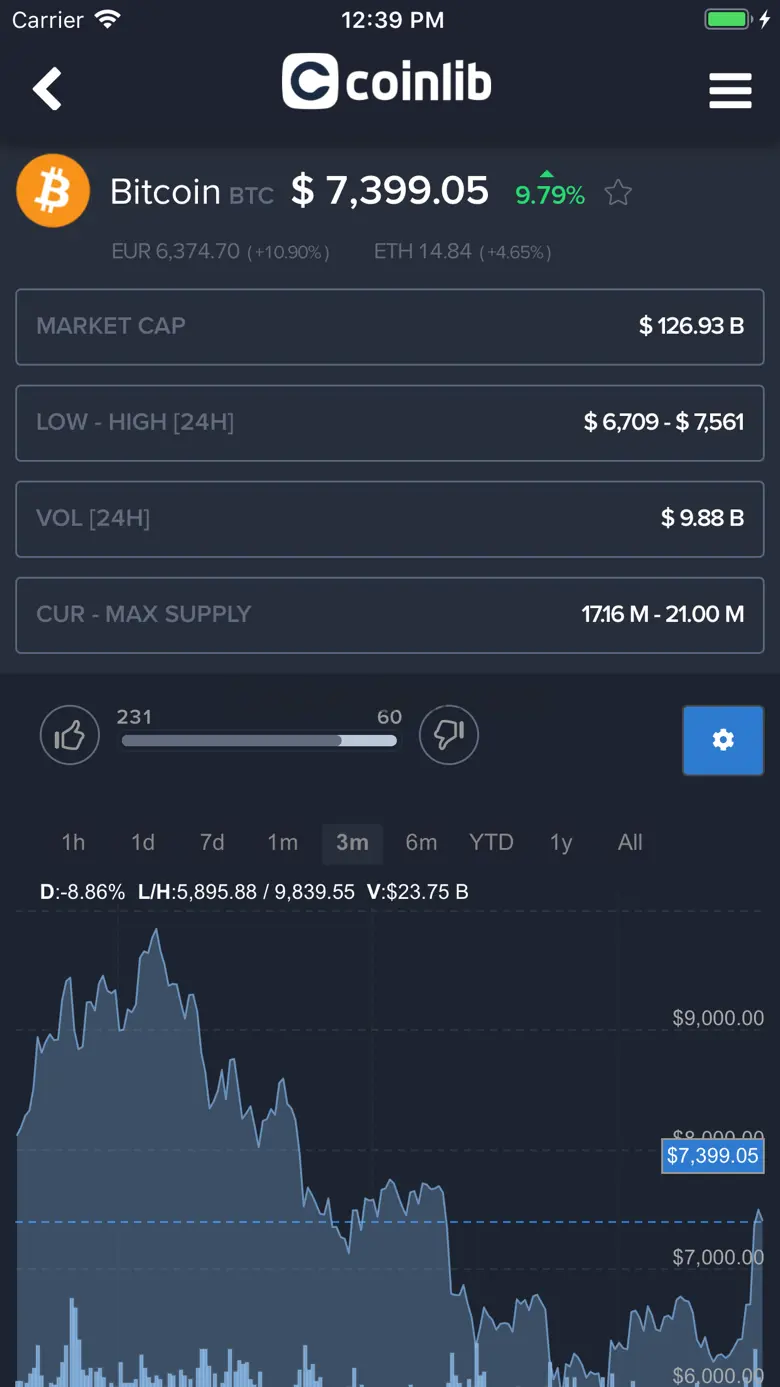This screenshot has width=780, height=1387.
Task: Select the 1d chart range
Action: click(143, 843)
